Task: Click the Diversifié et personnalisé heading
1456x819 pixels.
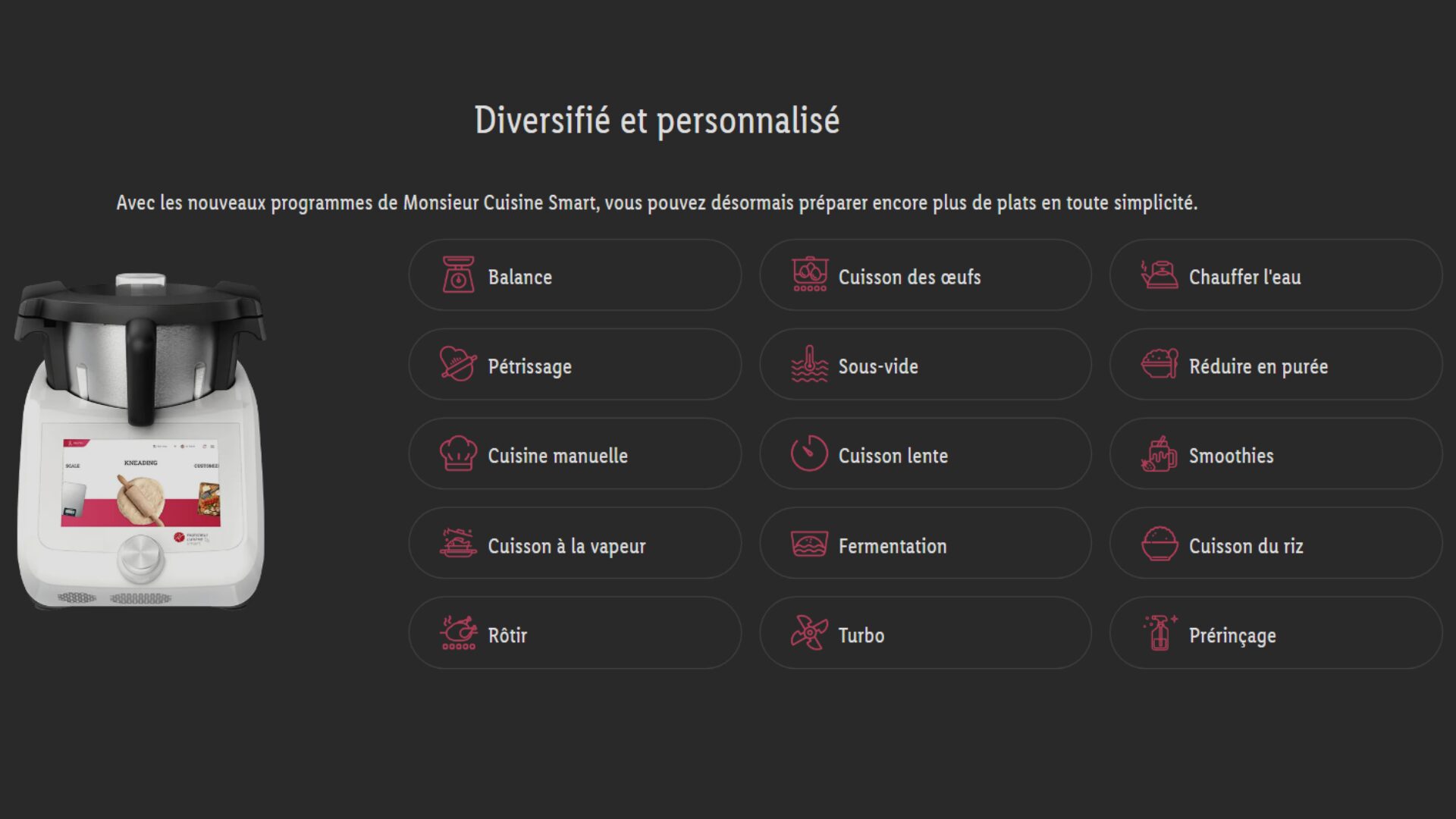Action: point(657,121)
